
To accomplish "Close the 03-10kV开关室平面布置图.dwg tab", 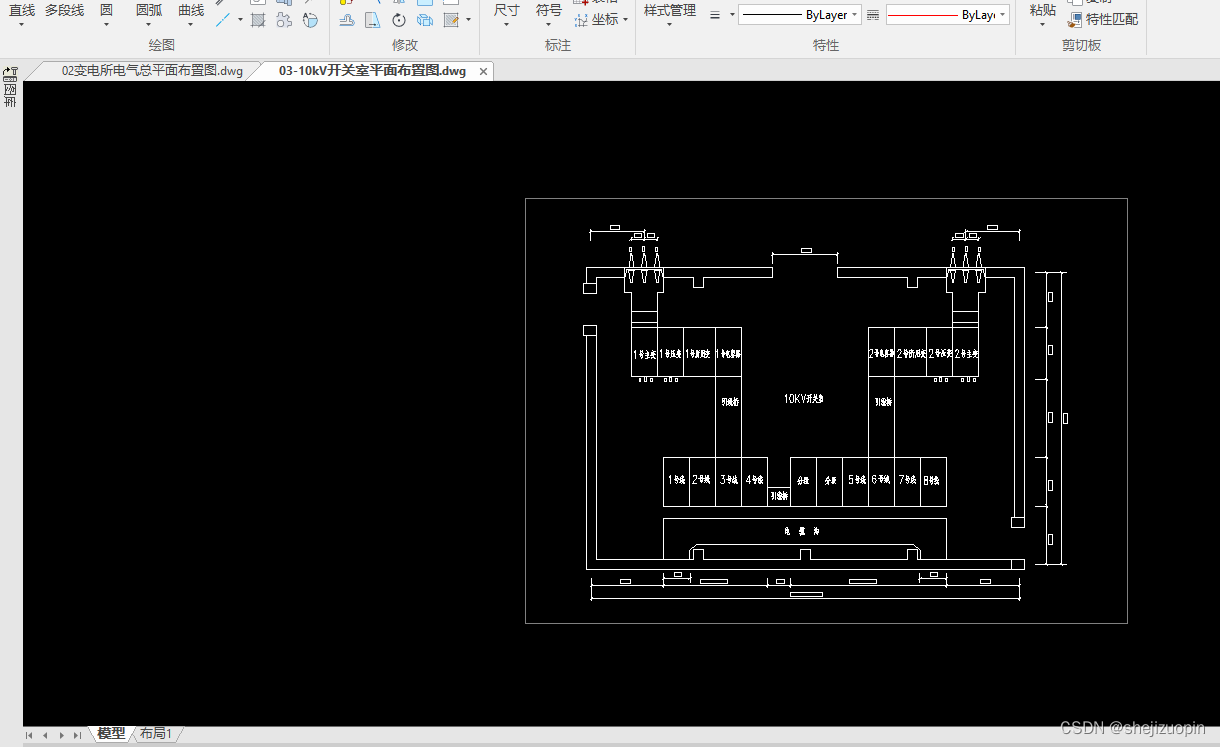I will pos(484,71).
